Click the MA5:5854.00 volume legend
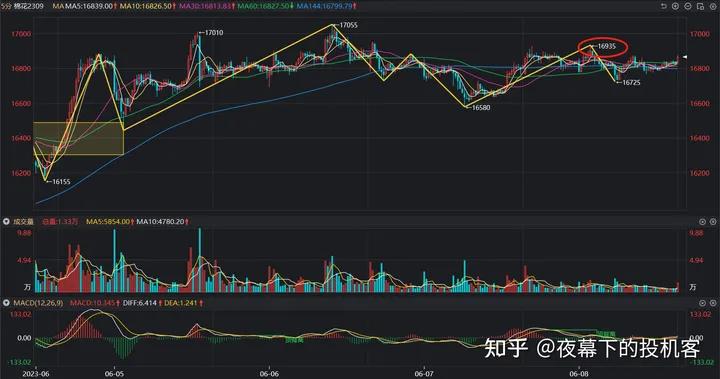 click(108, 221)
